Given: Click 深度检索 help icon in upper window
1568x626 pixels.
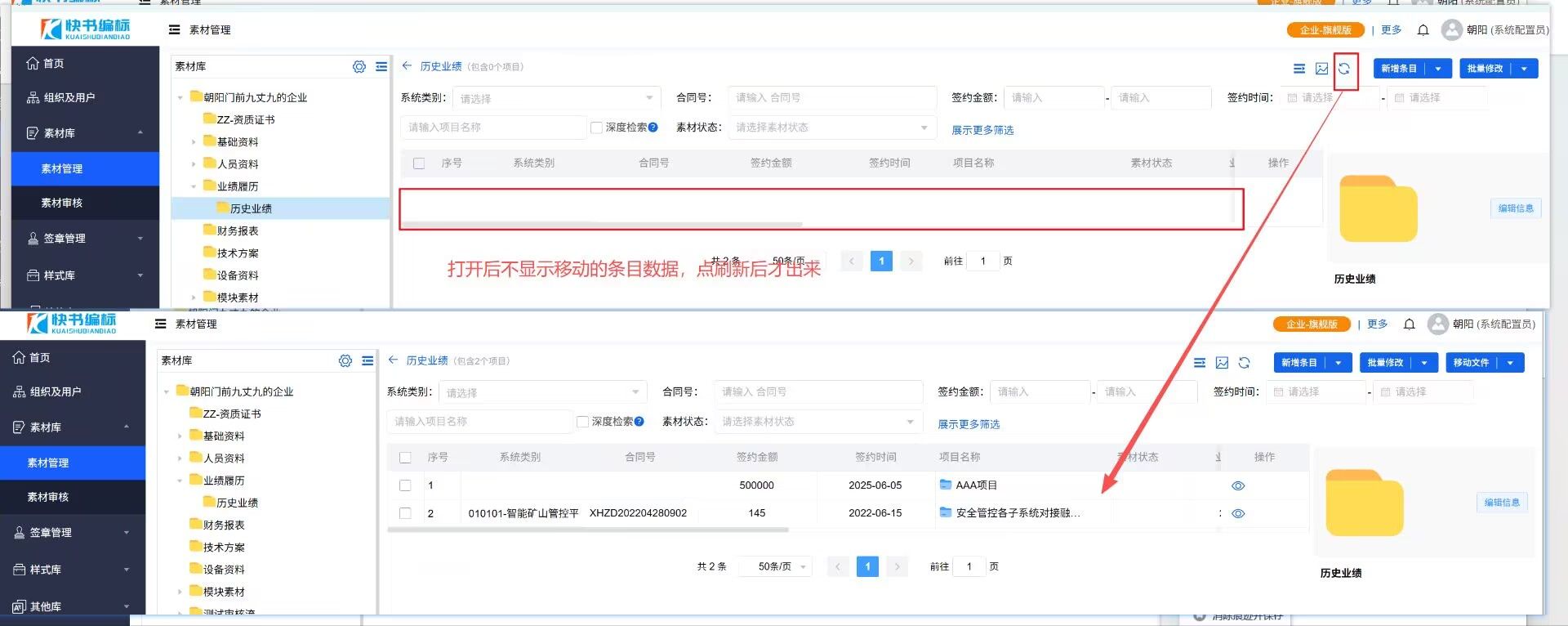Looking at the screenshot, I should pyautogui.click(x=653, y=127).
